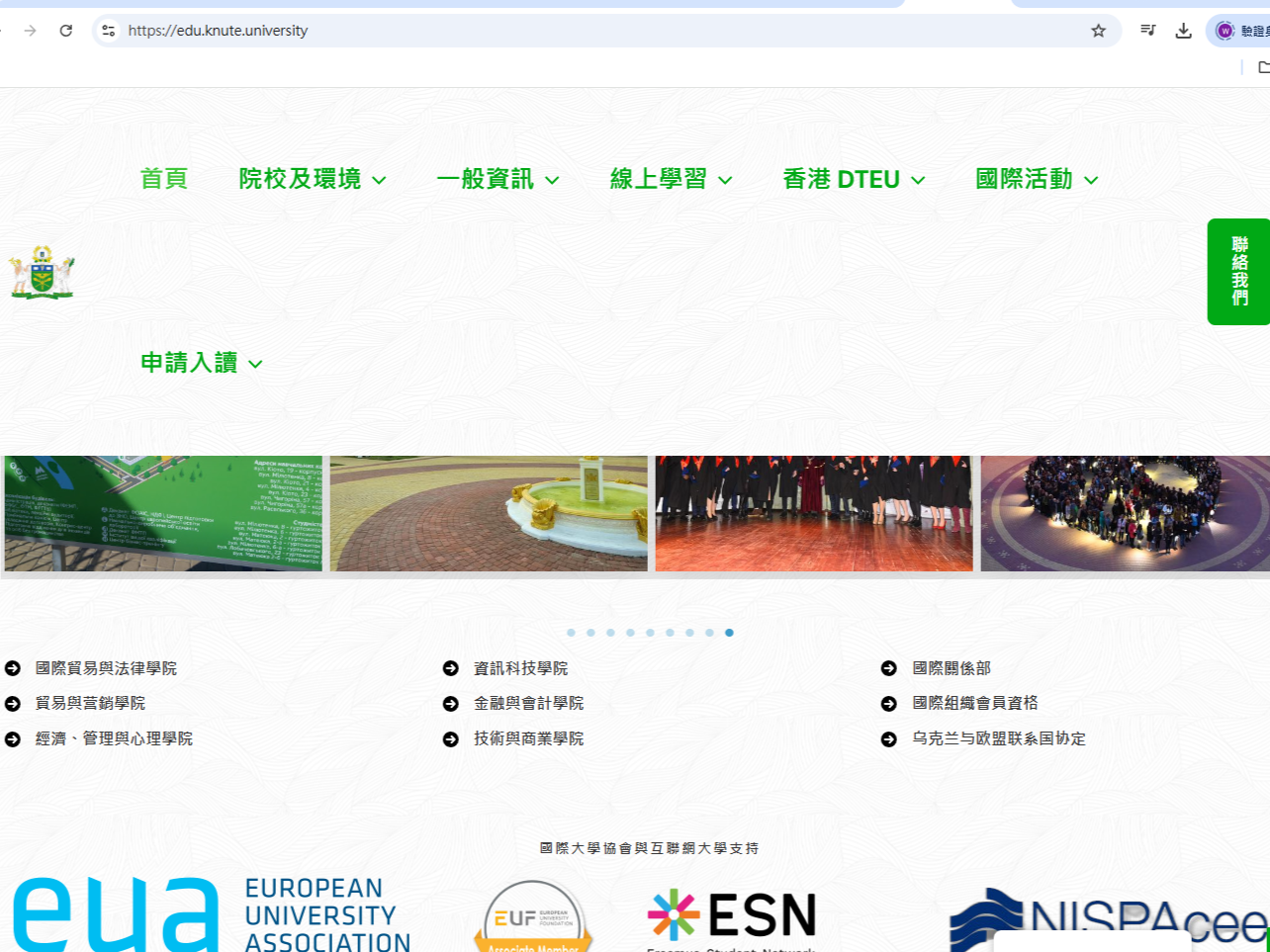Expand the 線上學習 dropdown menu
1270x952 pixels.
click(671, 179)
